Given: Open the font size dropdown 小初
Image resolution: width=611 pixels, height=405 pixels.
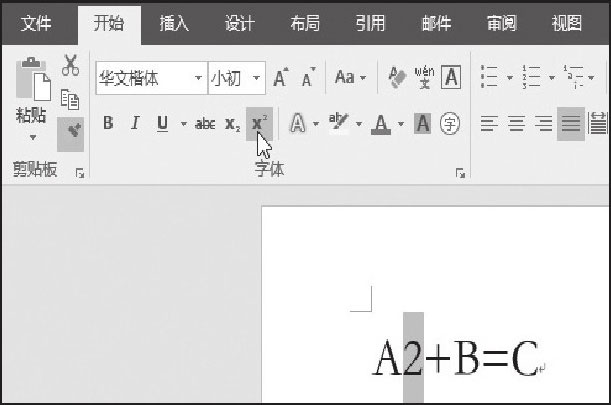Looking at the screenshot, I should pos(256,78).
